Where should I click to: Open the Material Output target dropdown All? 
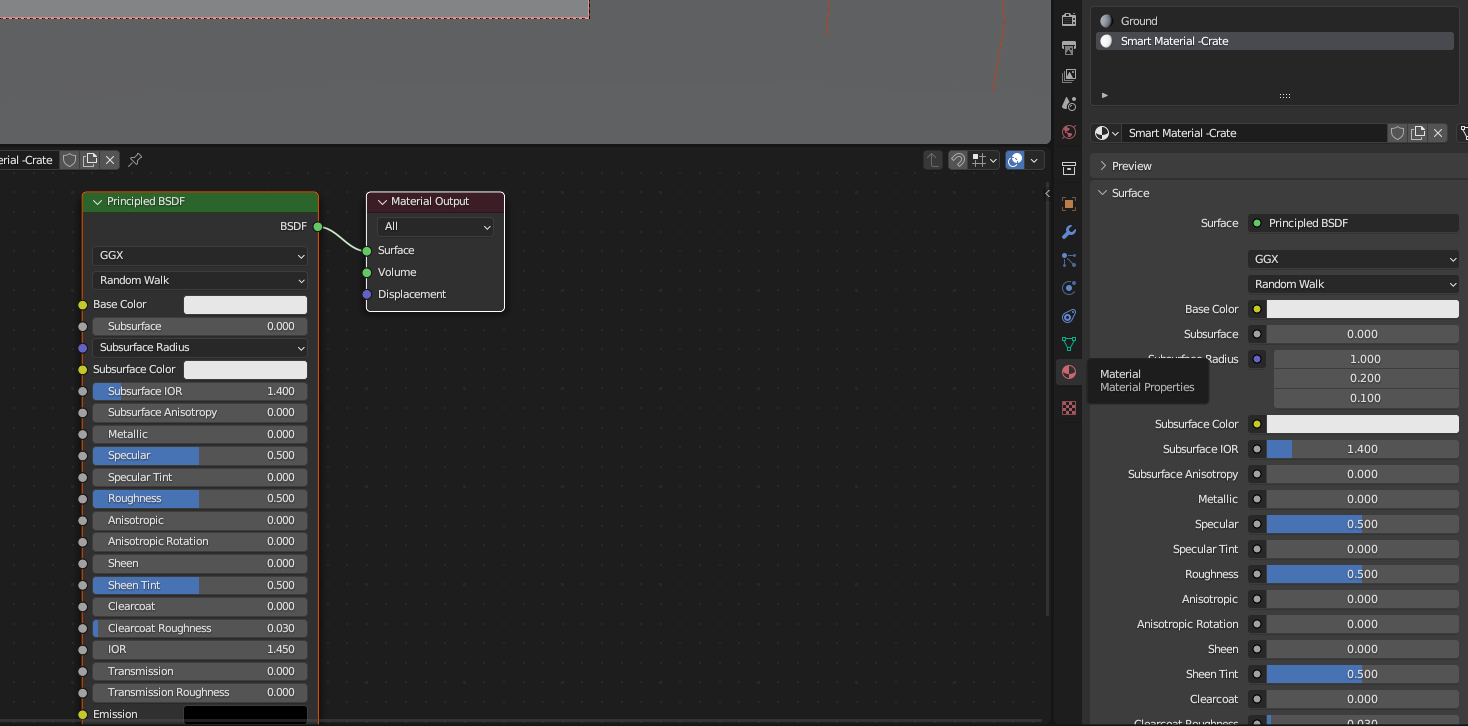click(x=436, y=227)
